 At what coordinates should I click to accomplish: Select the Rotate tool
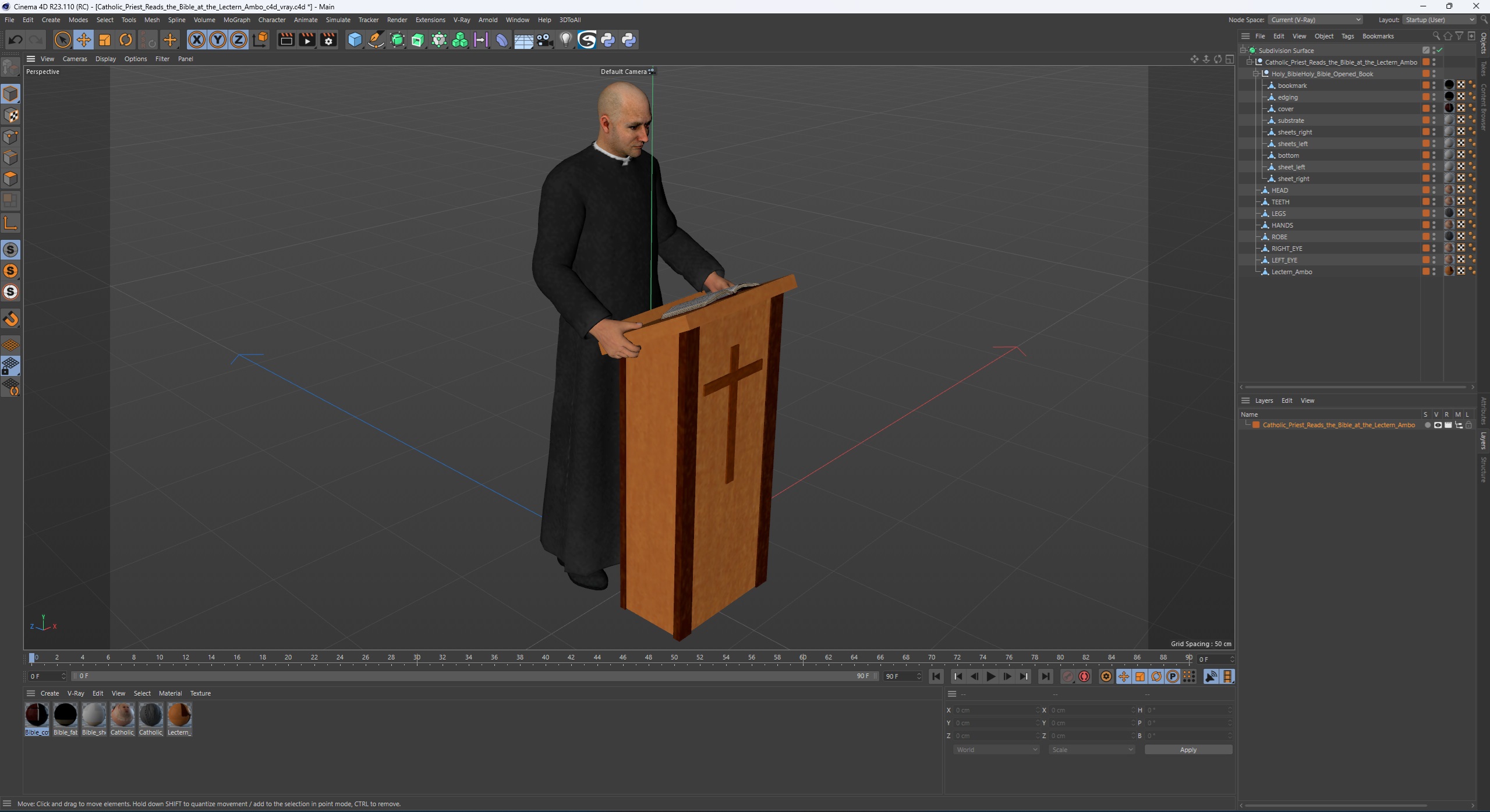126,40
